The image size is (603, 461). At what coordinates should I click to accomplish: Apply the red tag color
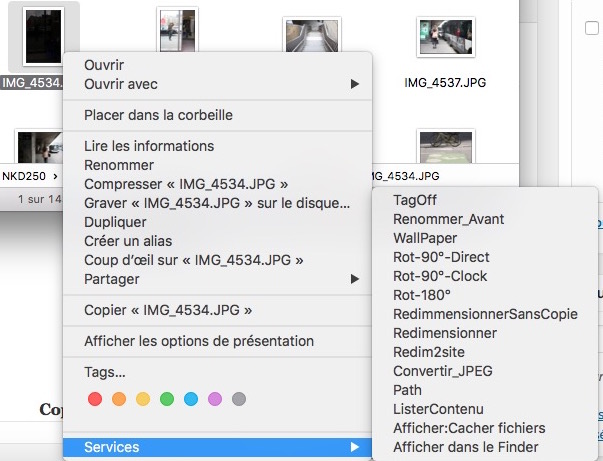pos(96,400)
